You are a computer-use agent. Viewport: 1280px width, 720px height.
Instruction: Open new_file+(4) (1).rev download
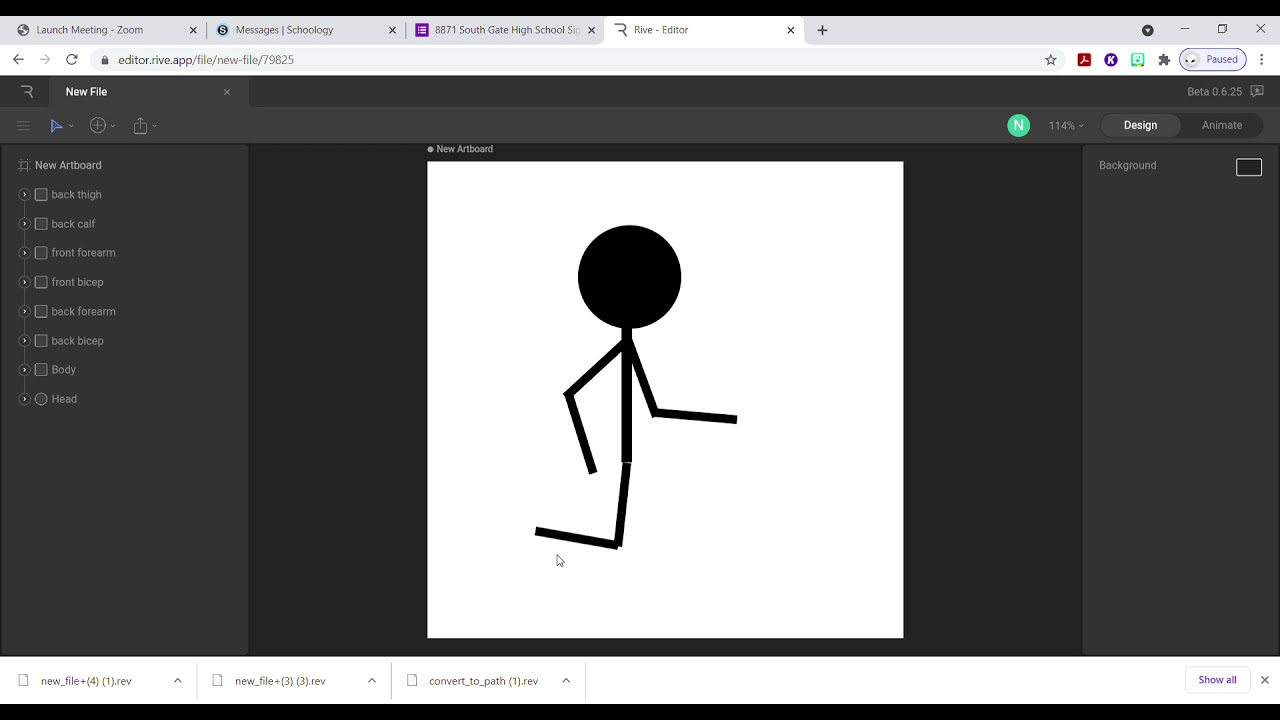(86, 681)
